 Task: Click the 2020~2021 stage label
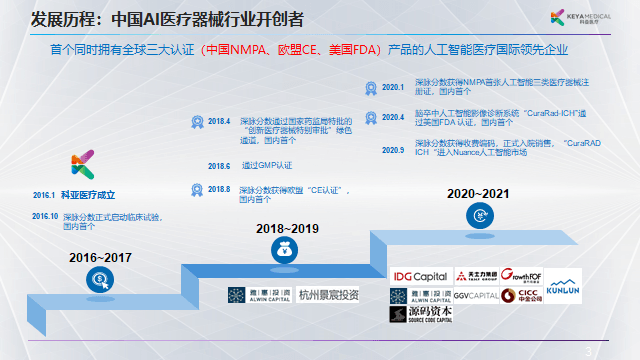coord(478,193)
